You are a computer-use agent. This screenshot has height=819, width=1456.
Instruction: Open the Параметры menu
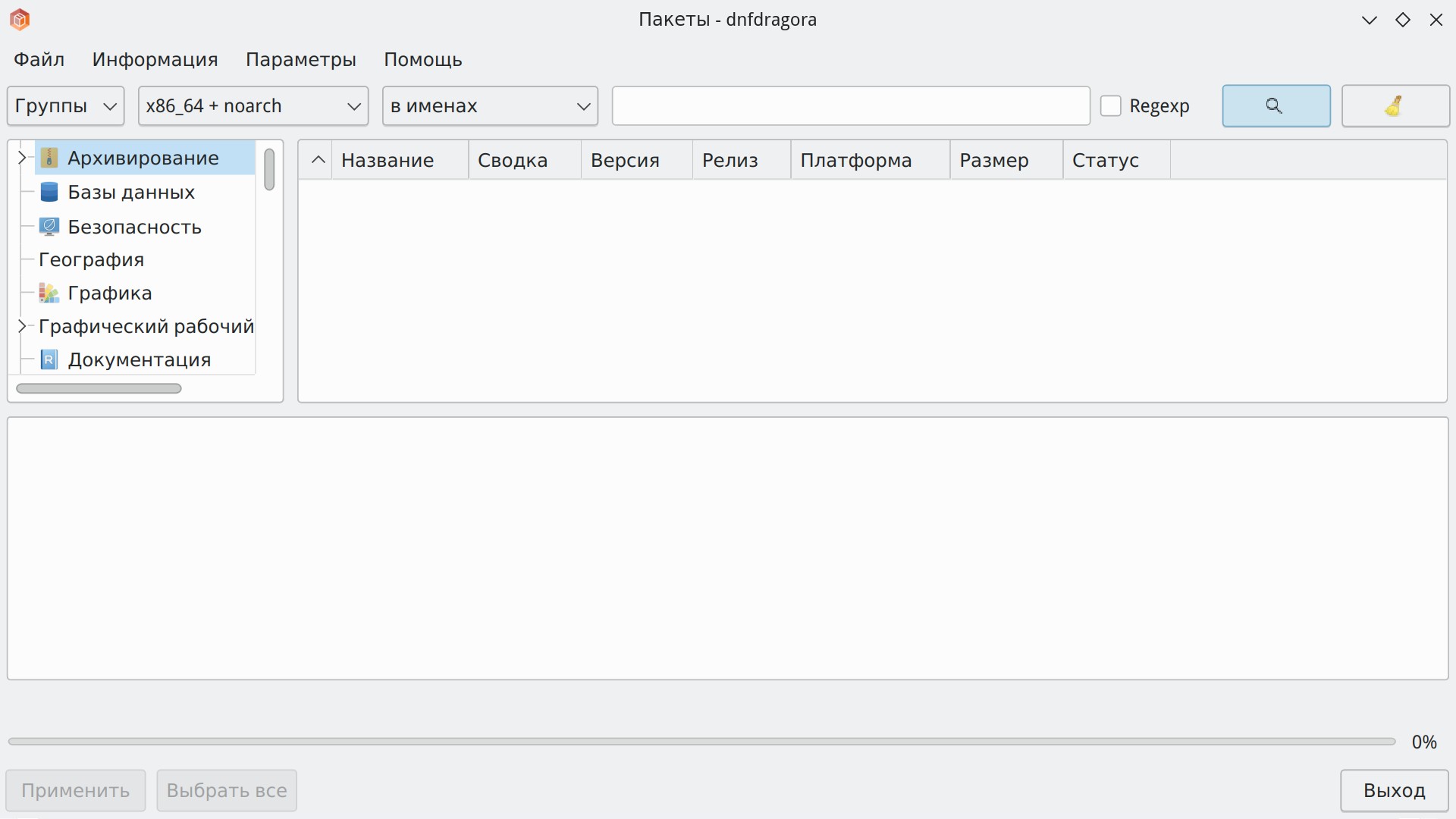[300, 60]
